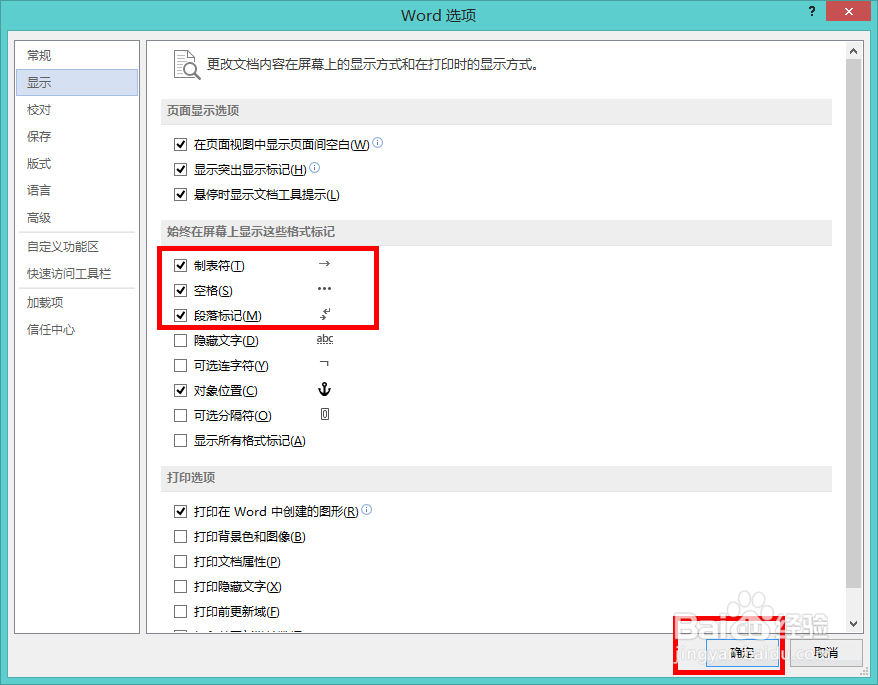Toggle 悬停时显示文档工具提示 checkbox
Image resolution: width=878 pixels, height=685 pixels.
point(180,195)
